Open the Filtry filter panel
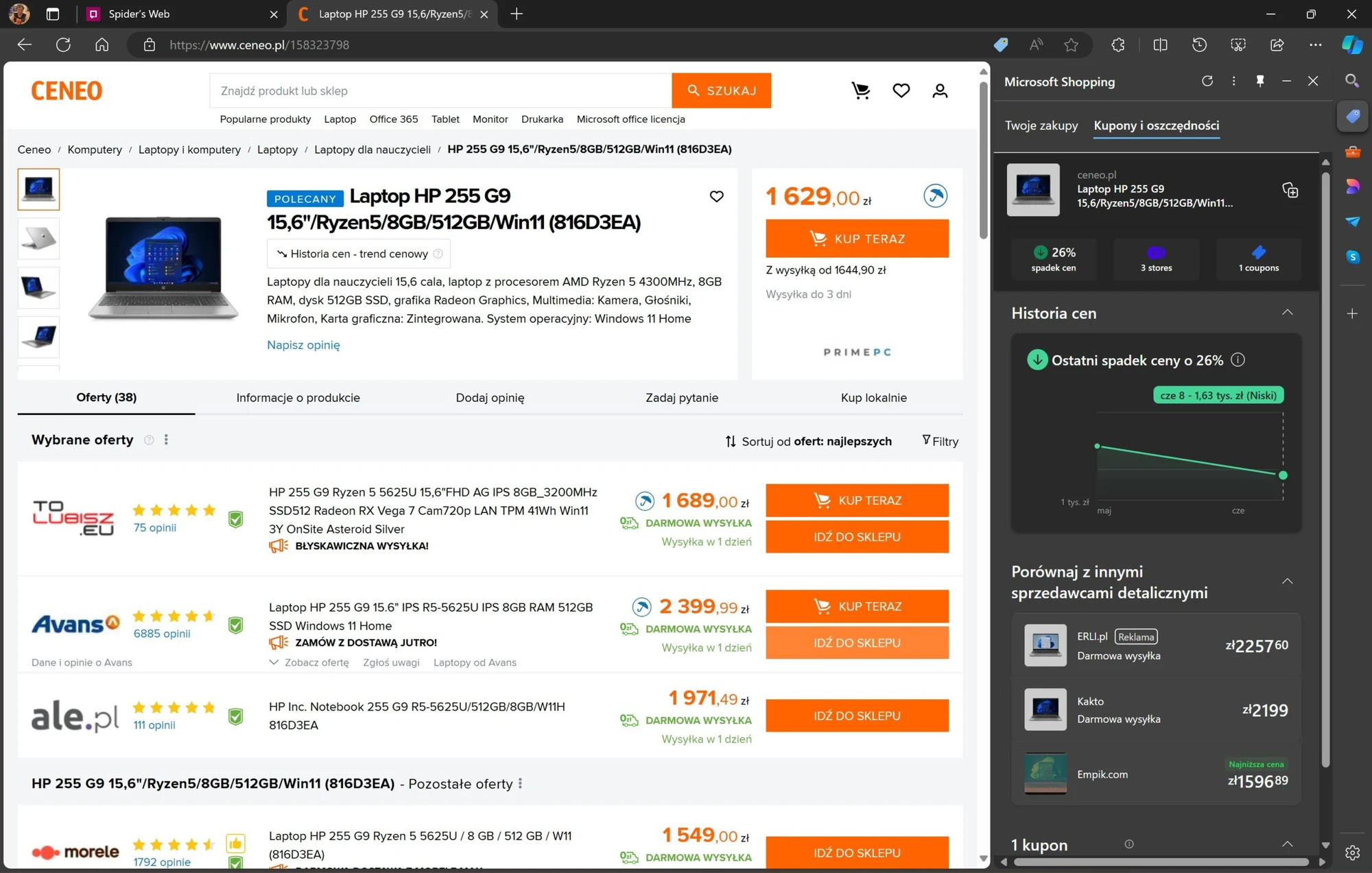This screenshot has width=1372, height=873. (940, 441)
